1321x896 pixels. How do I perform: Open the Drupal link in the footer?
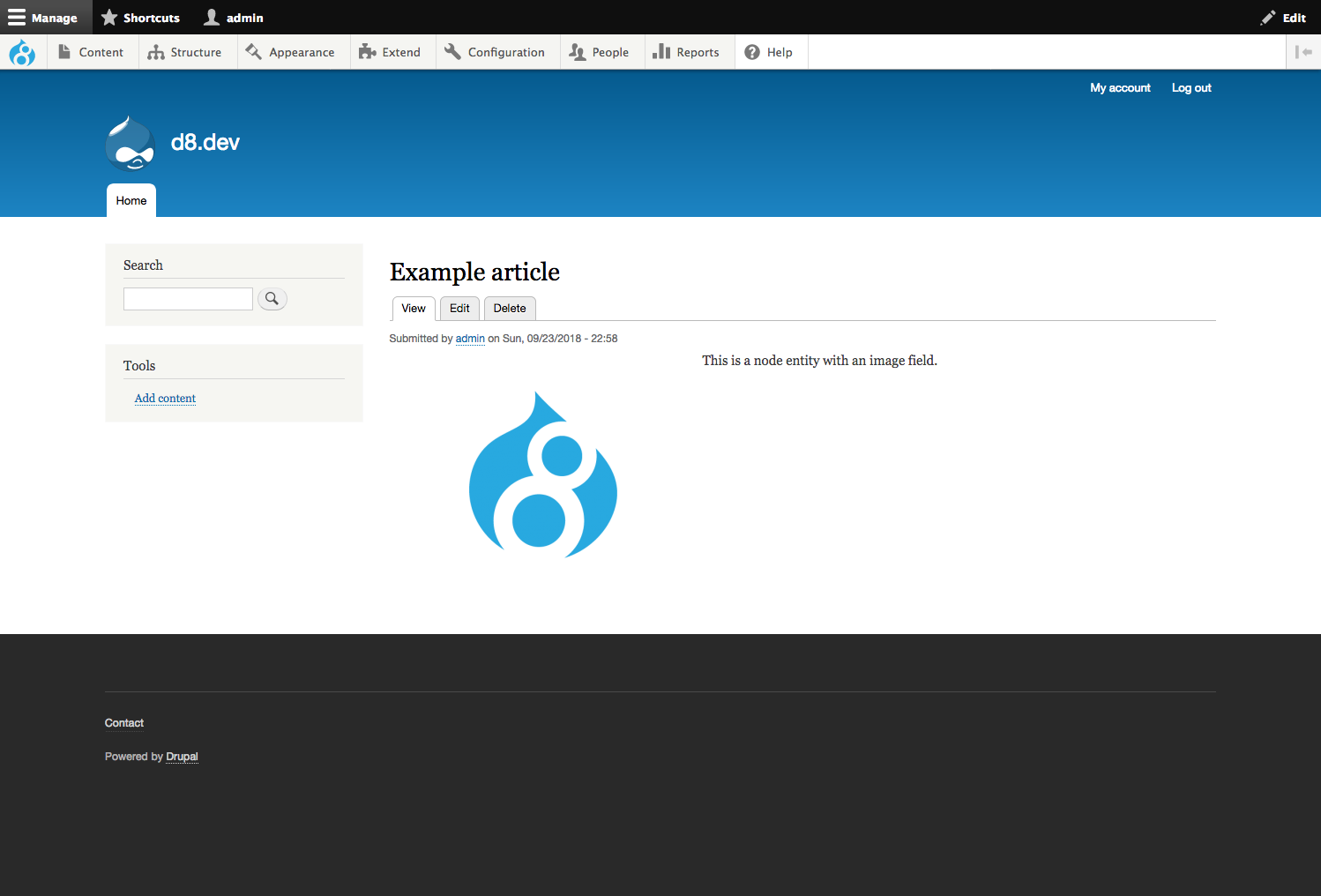(182, 757)
